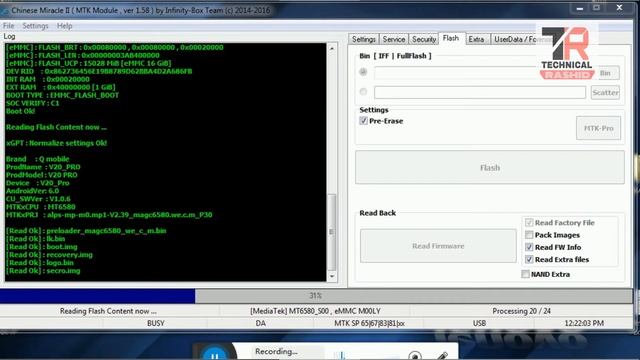Viewport: 640px width, 360px height.
Task: Click the Scatter file path field
Action: click(480, 92)
